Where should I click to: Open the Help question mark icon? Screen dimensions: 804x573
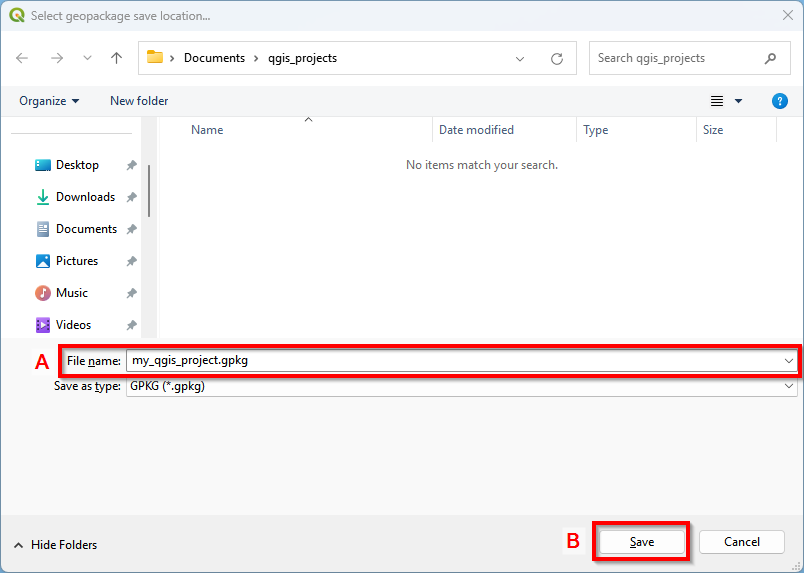click(780, 101)
